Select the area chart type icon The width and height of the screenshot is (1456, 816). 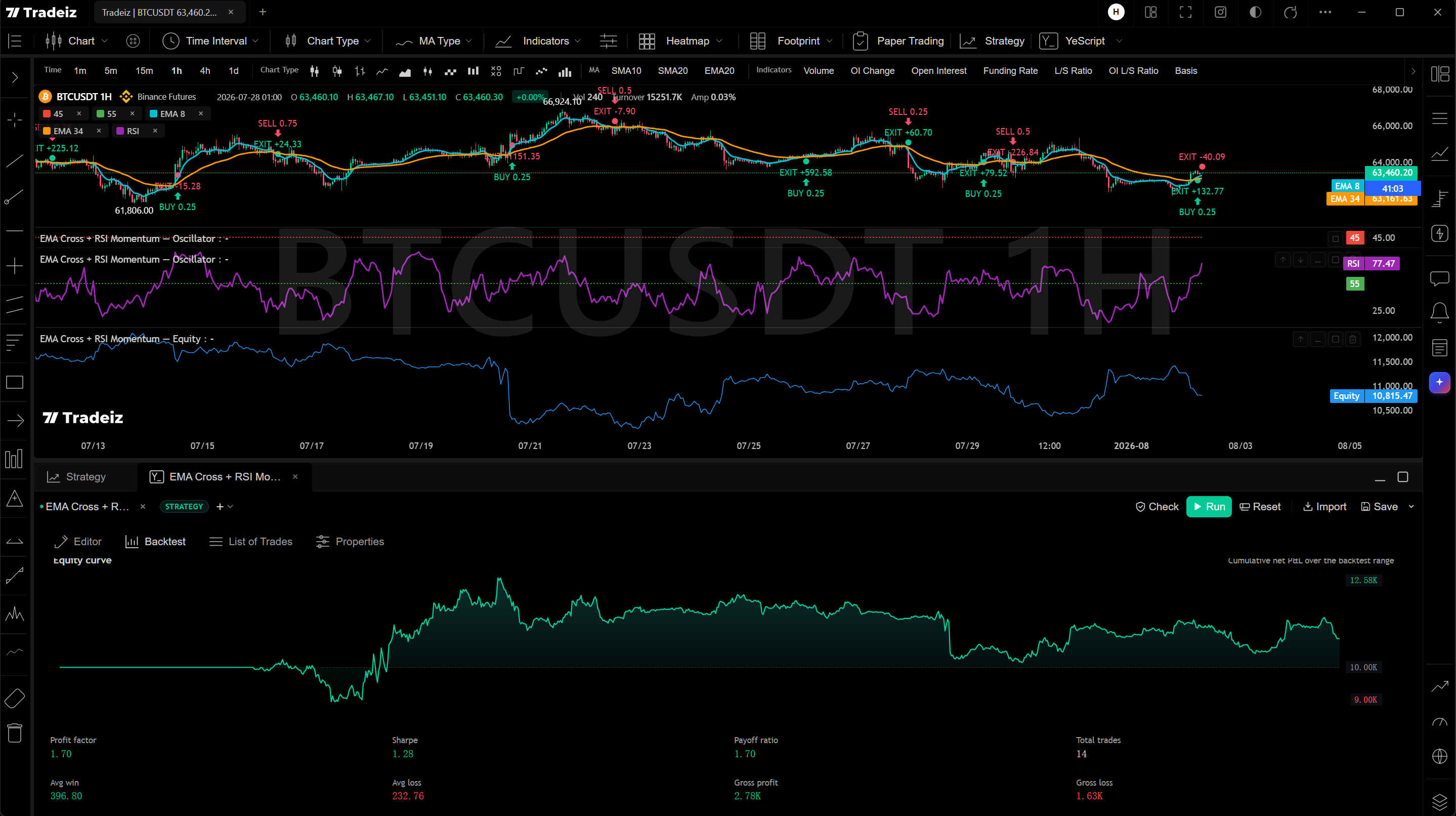(x=405, y=71)
